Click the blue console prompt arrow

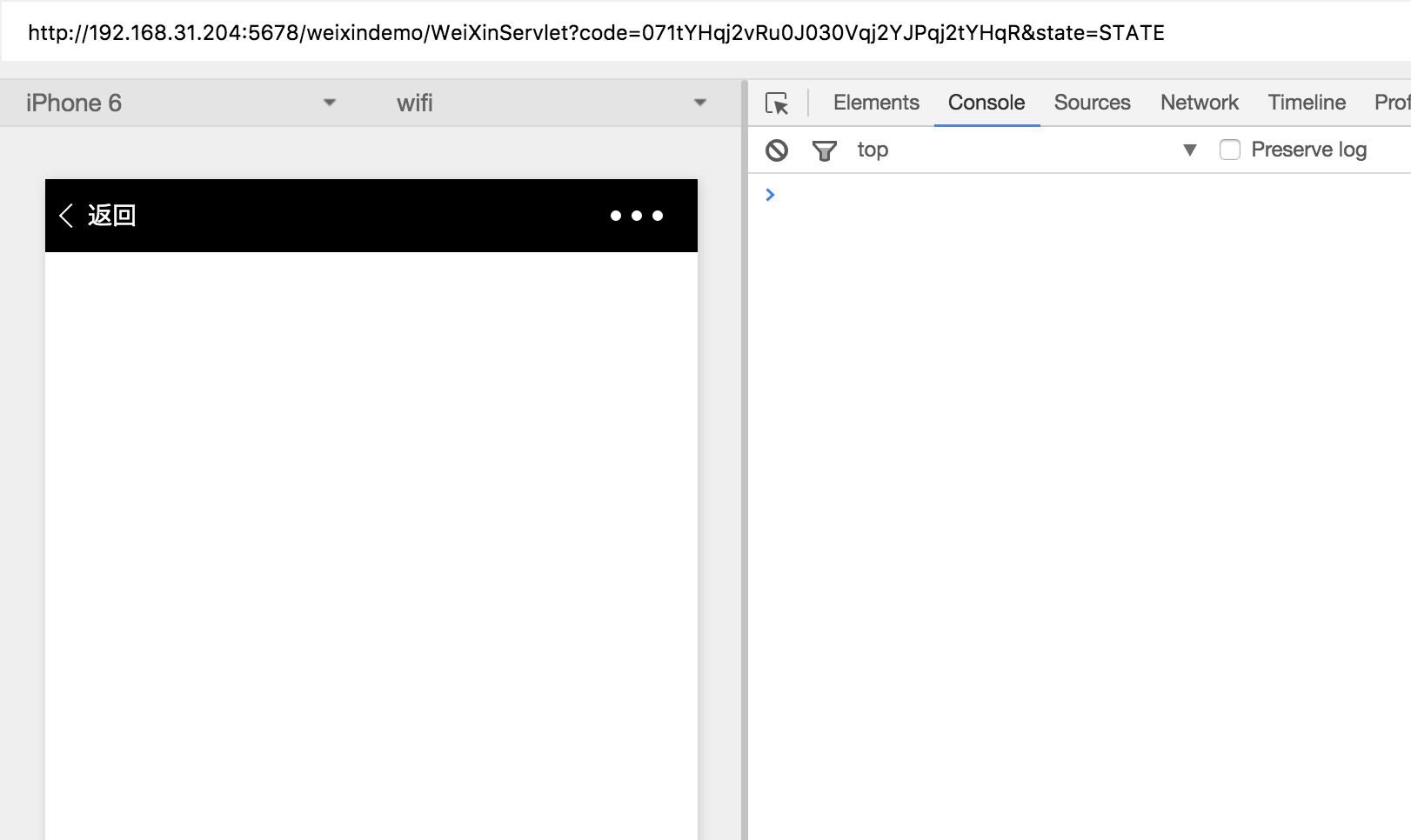coord(770,195)
